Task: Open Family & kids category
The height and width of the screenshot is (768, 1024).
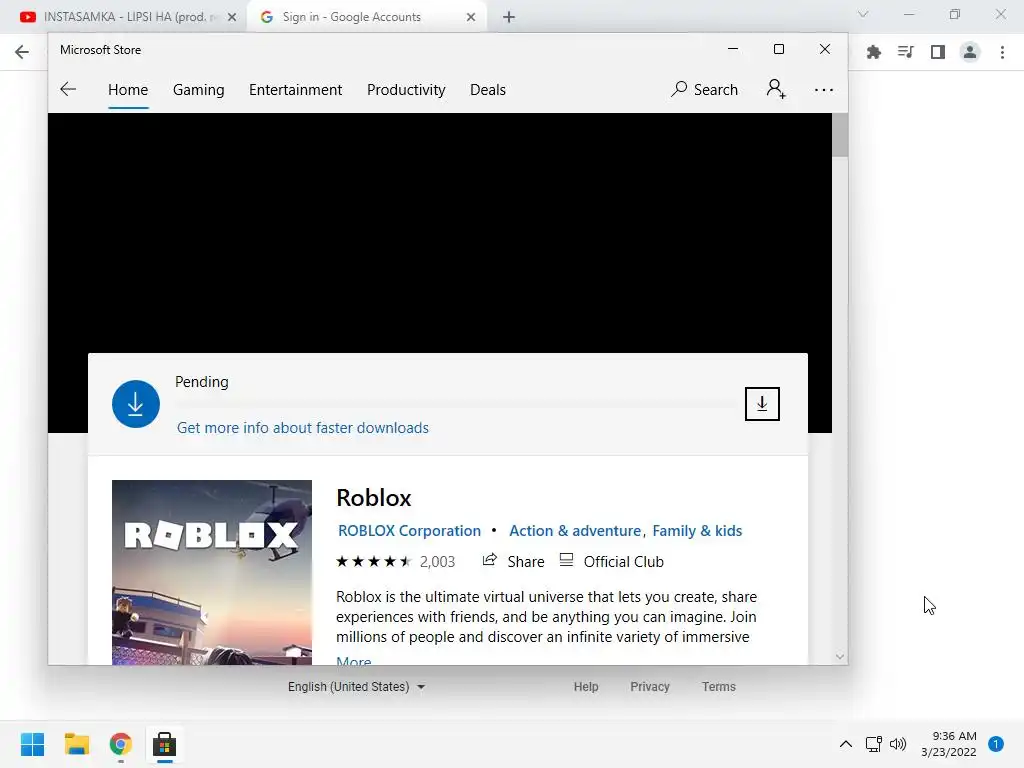Action: [697, 531]
